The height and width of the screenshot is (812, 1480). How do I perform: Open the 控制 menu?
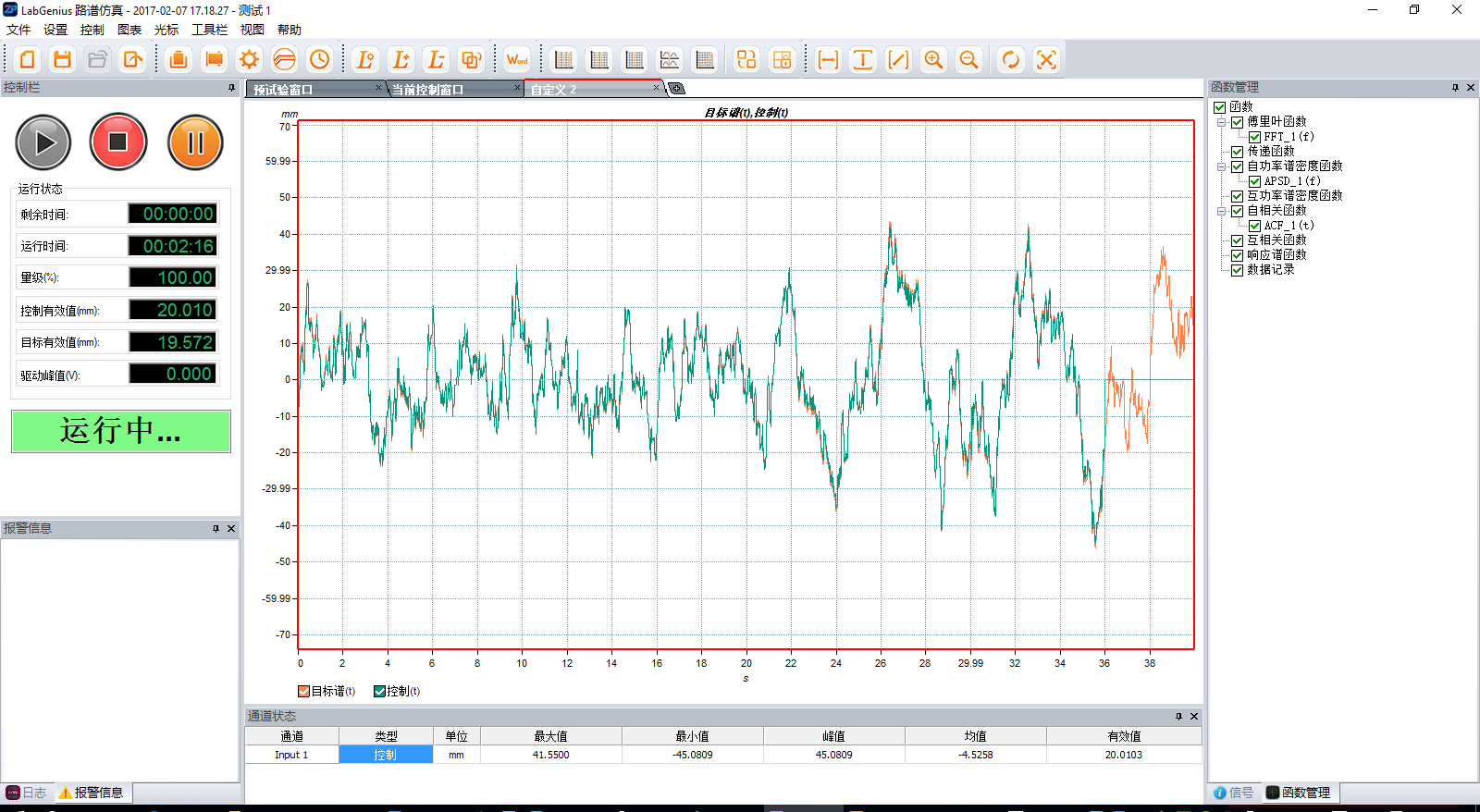point(92,30)
